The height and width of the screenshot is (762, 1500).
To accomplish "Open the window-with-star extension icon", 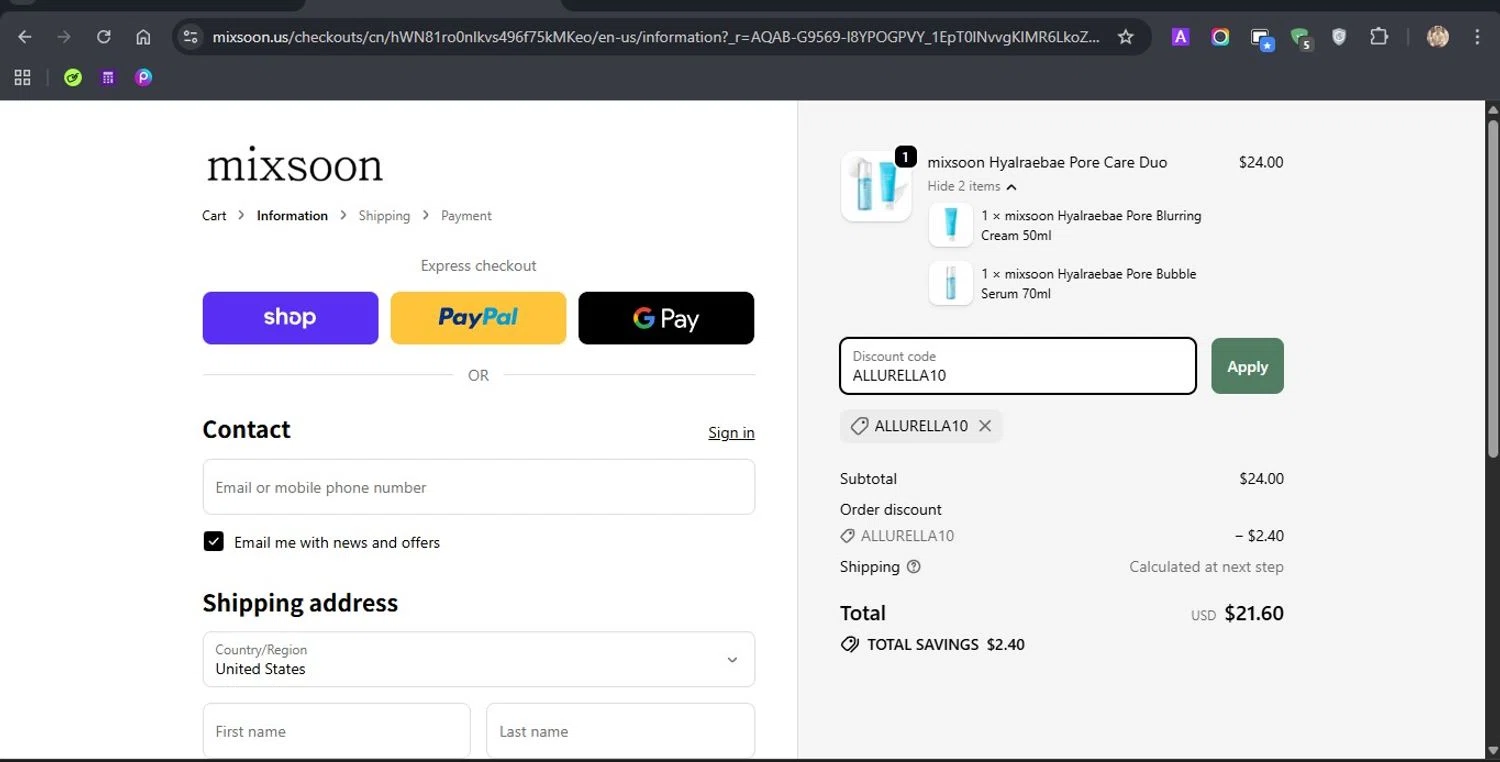I will click(x=1261, y=38).
